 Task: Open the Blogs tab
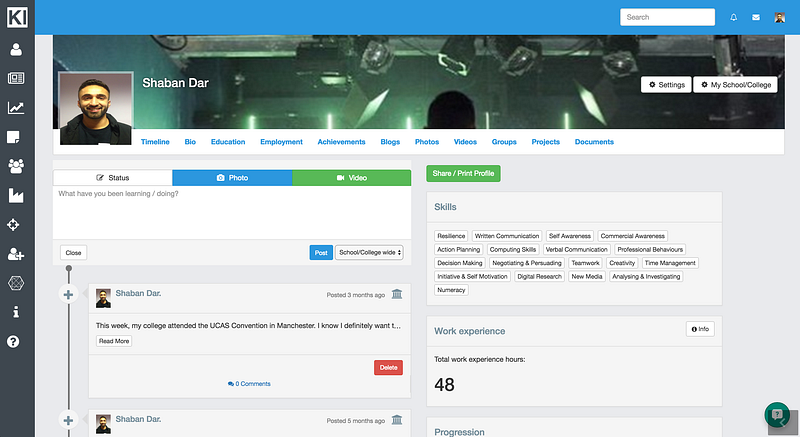click(x=390, y=142)
